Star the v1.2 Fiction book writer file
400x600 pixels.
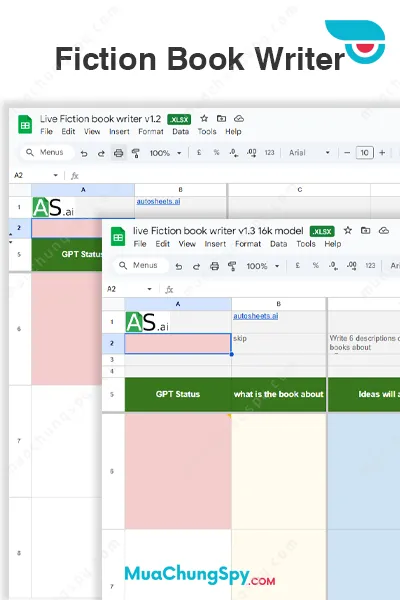coord(204,119)
